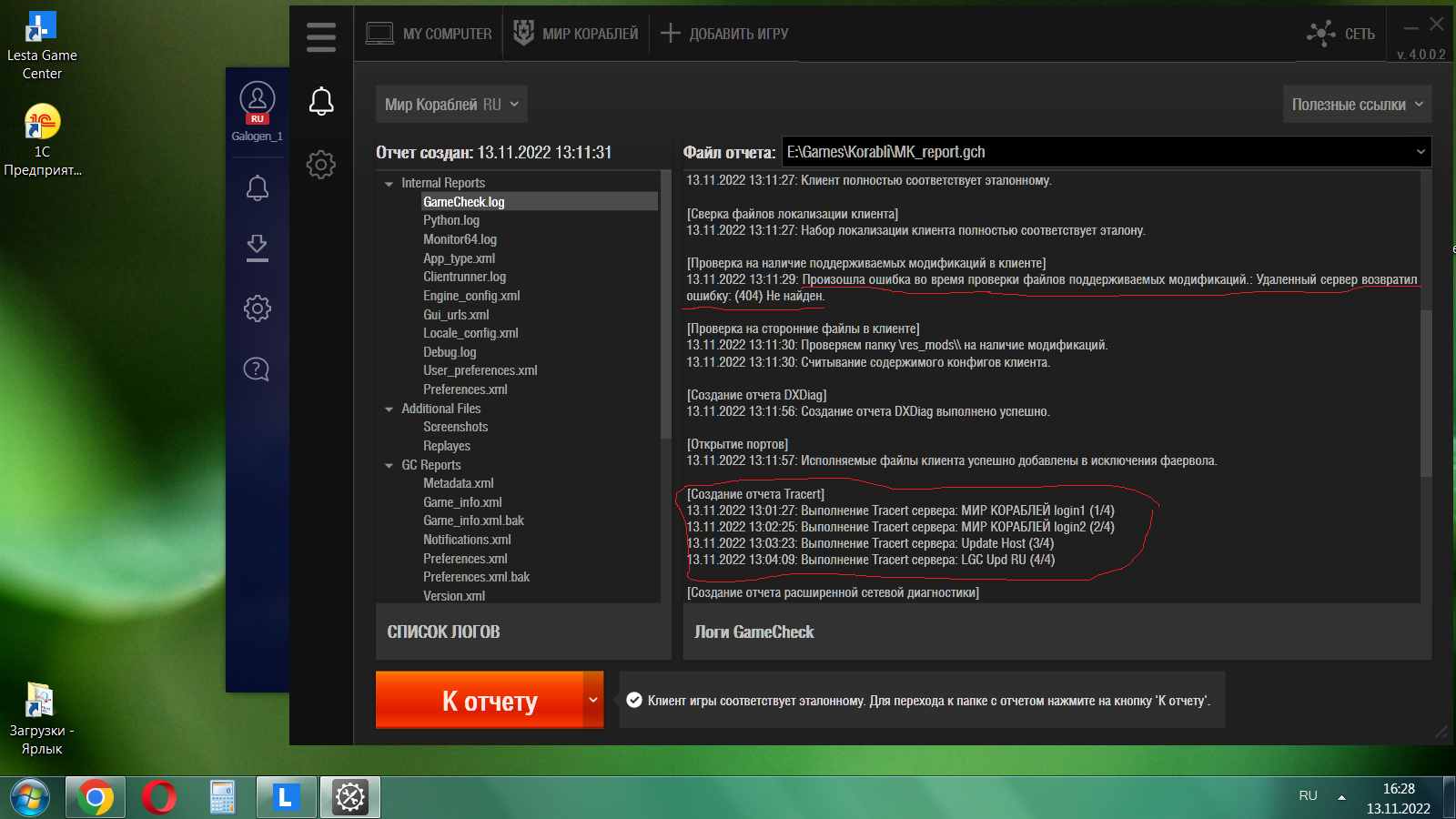Open the report file path dropdown
The width and height of the screenshot is (1456, 819).
click(x=1421, y=152)
